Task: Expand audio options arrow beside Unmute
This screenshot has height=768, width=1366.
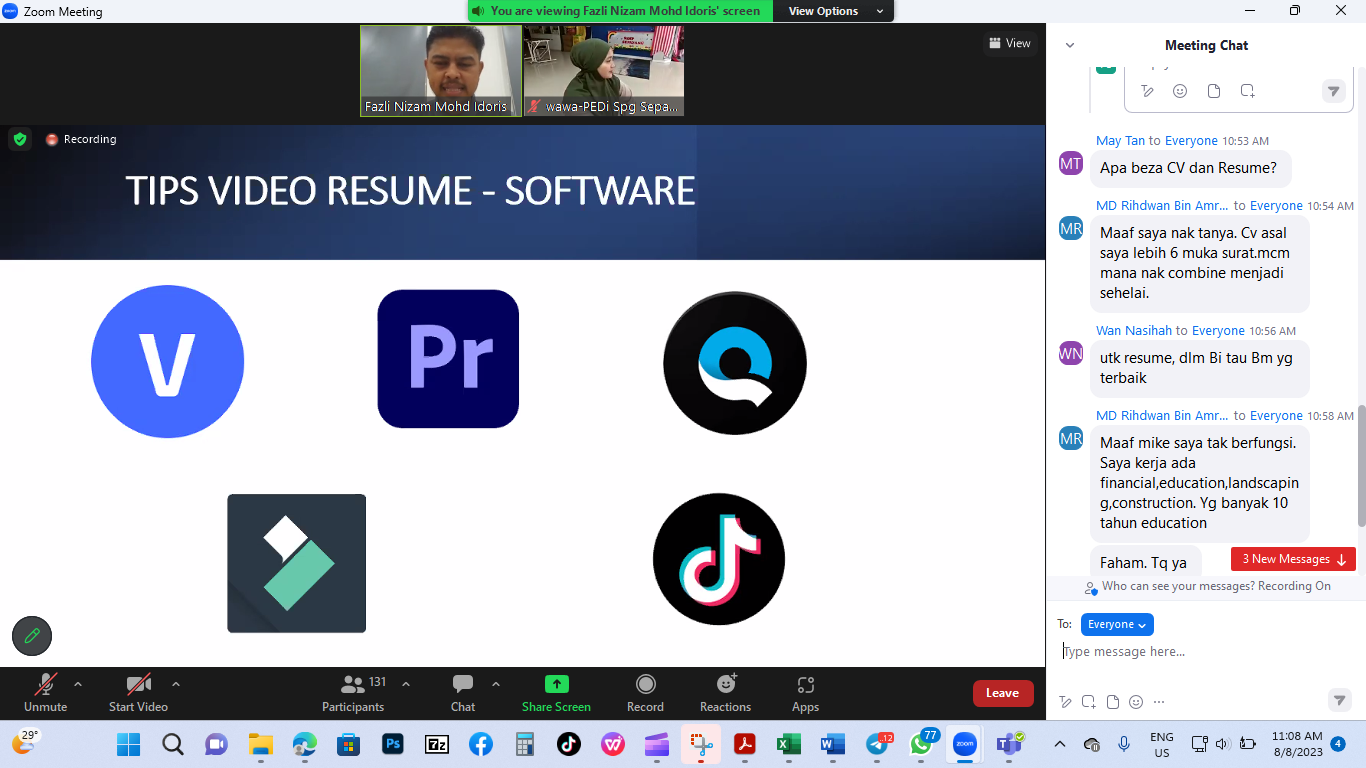Action: (x=78, y=684)
